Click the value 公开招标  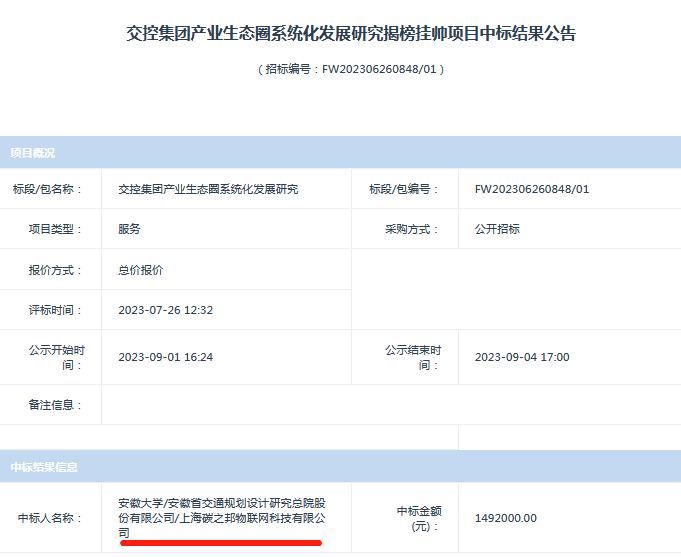click(497, 229)
